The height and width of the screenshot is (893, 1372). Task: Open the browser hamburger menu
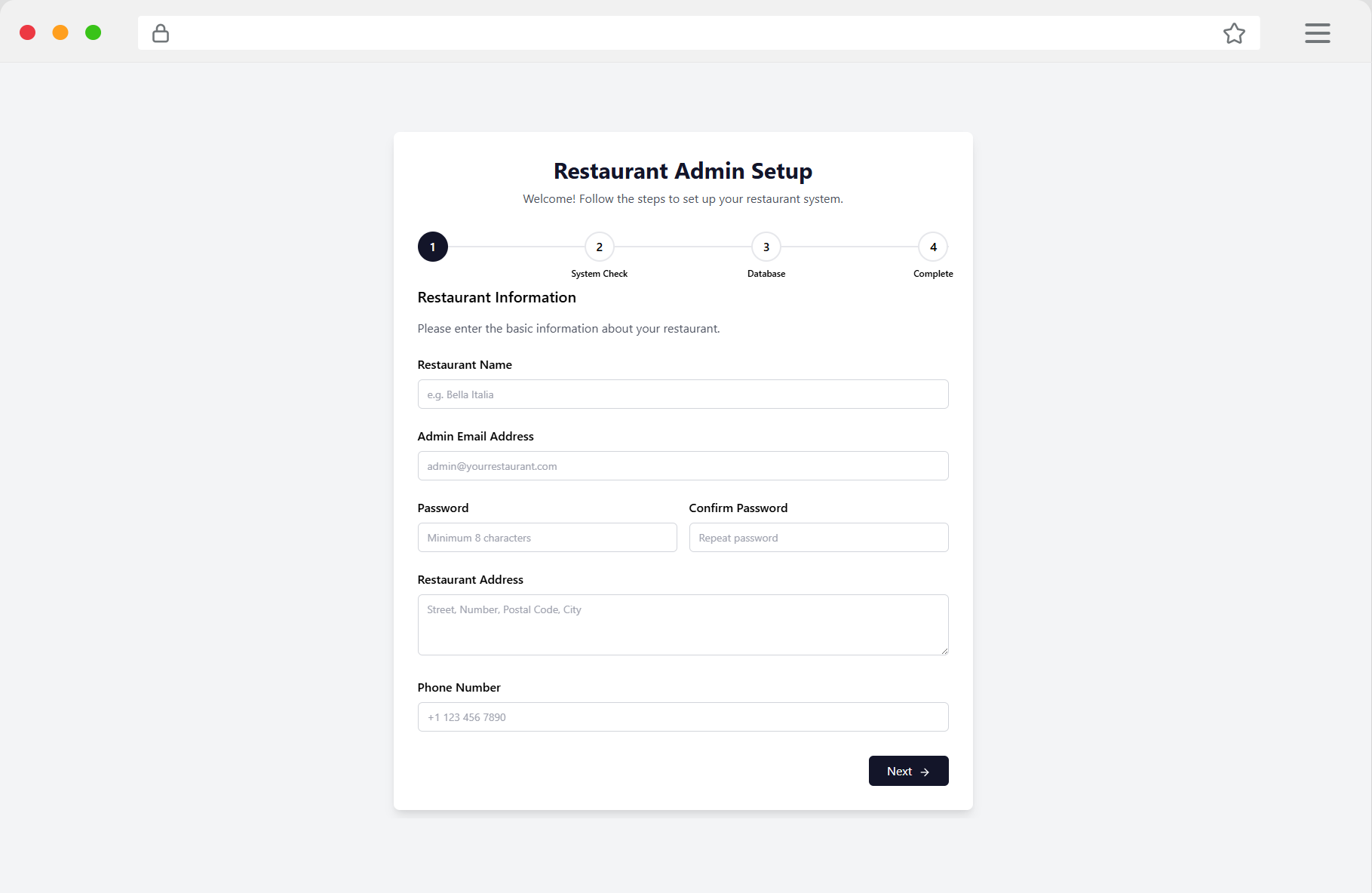1317,33
